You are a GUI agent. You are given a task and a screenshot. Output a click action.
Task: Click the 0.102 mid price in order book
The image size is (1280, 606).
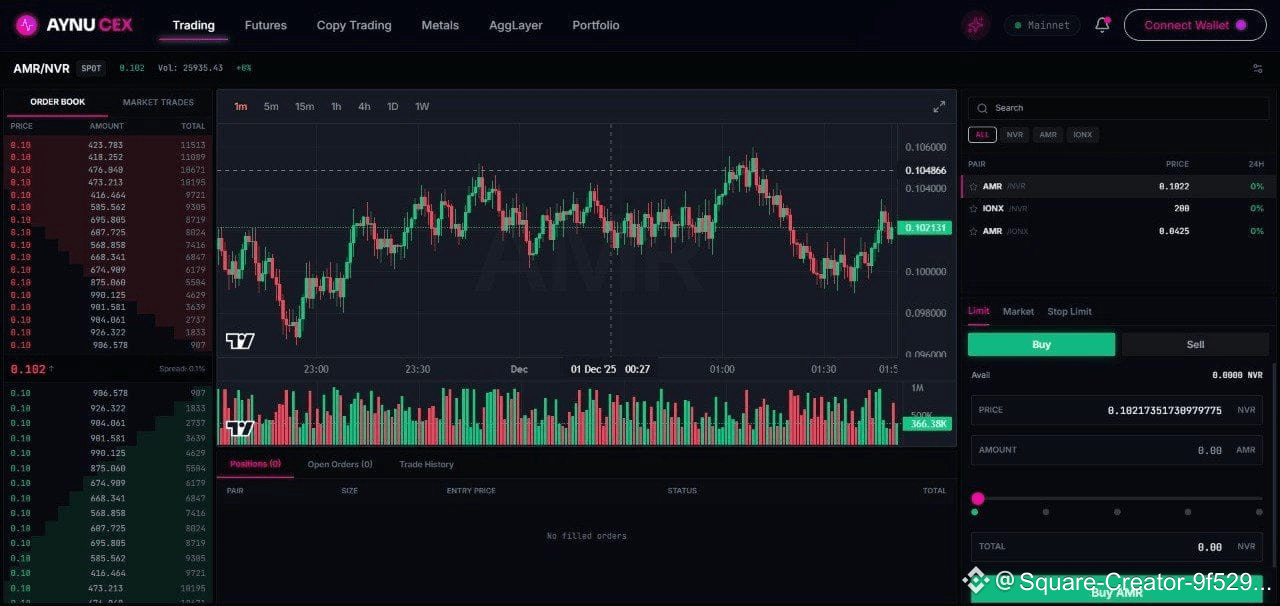pos(28,369)
